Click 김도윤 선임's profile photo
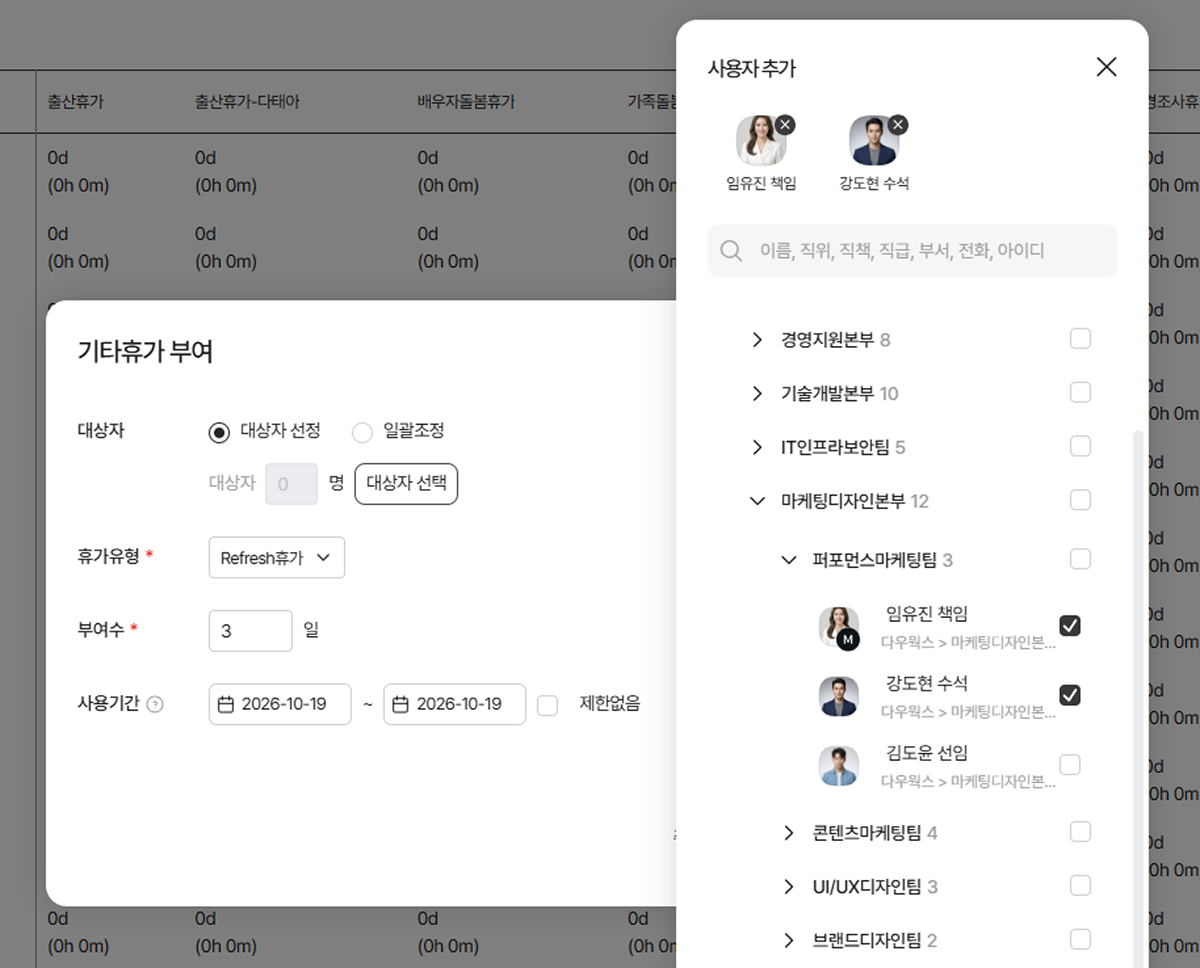The width and height of the screenshot is (1200, 968). click(x=839, y=766)
